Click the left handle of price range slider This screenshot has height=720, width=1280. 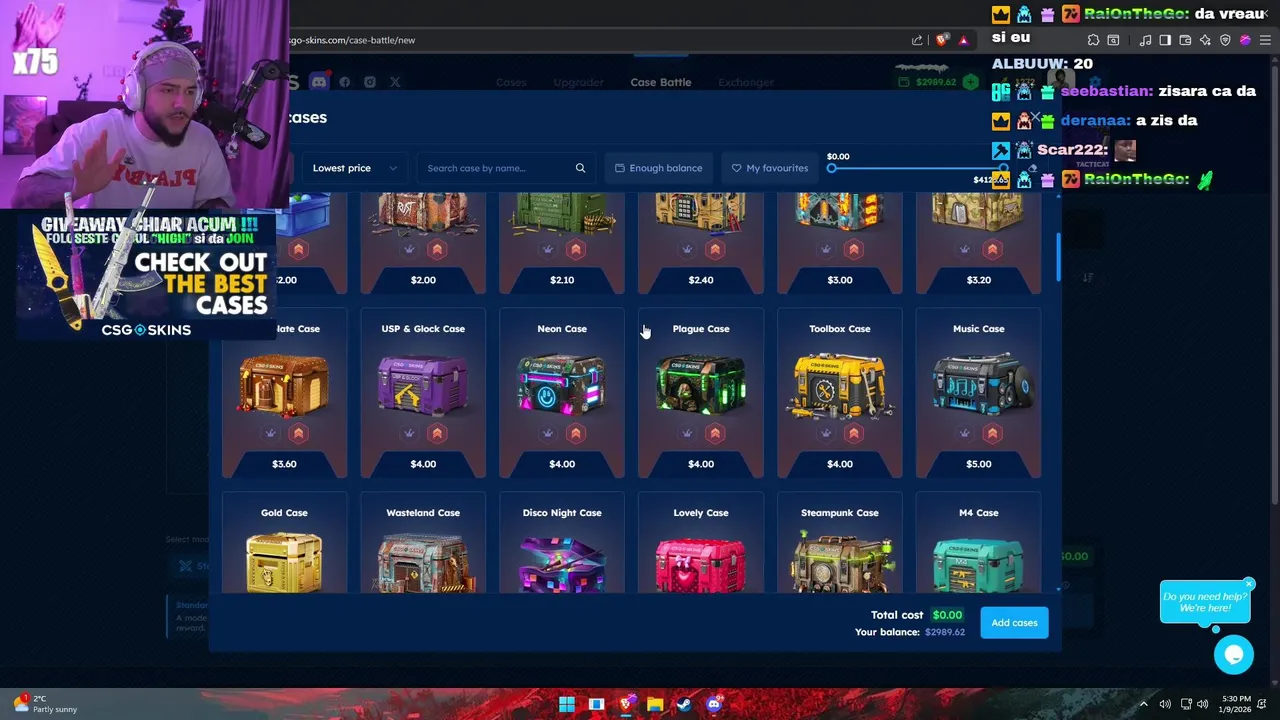click(832, 168)
